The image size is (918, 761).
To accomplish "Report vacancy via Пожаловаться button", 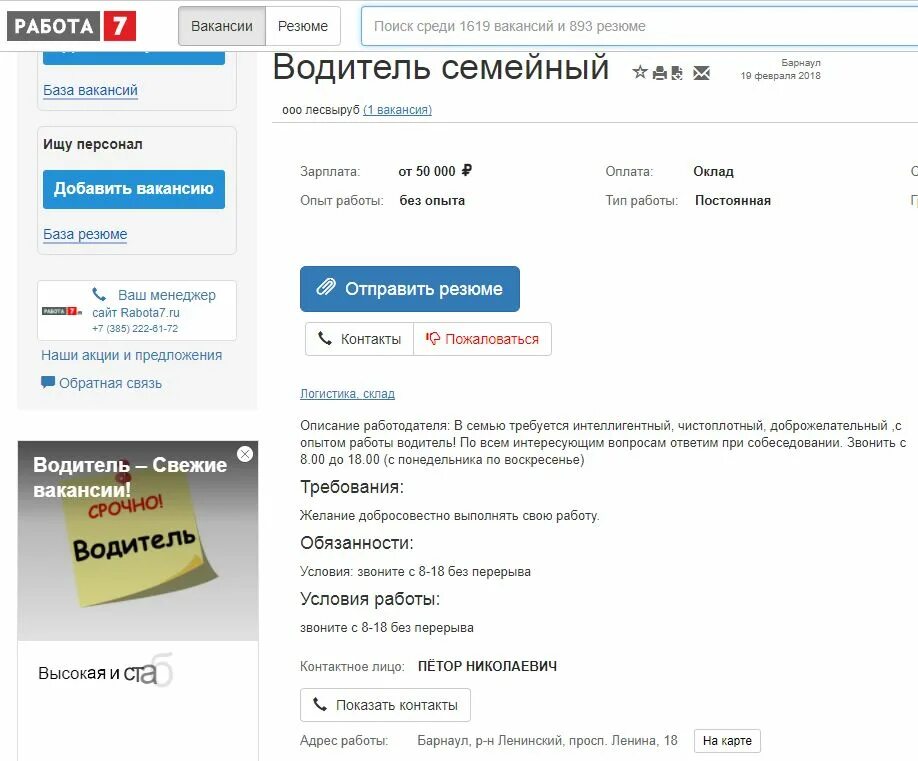I will click(482, 339).
